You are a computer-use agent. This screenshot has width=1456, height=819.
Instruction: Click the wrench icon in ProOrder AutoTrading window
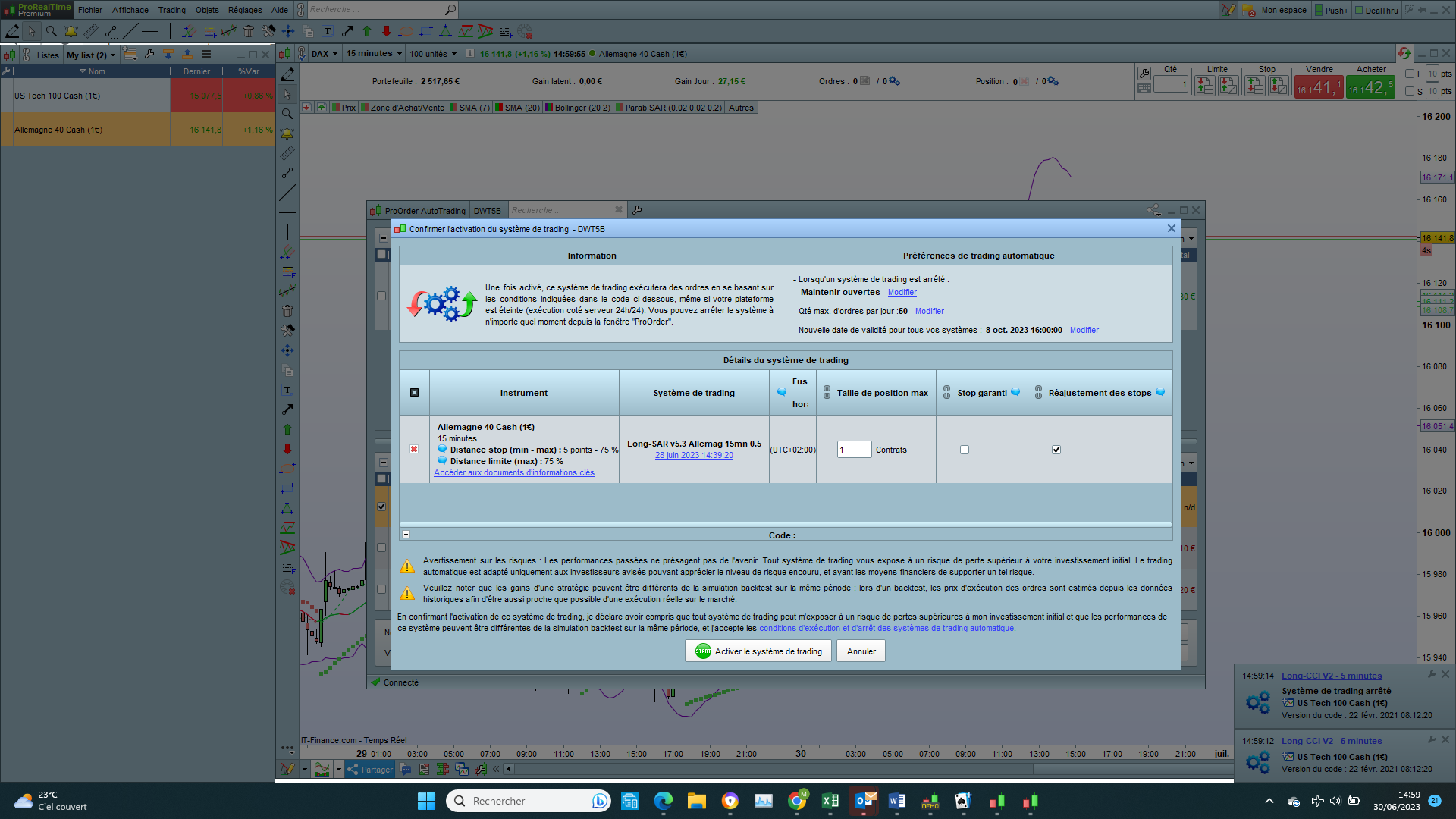[x=637, y=210]
